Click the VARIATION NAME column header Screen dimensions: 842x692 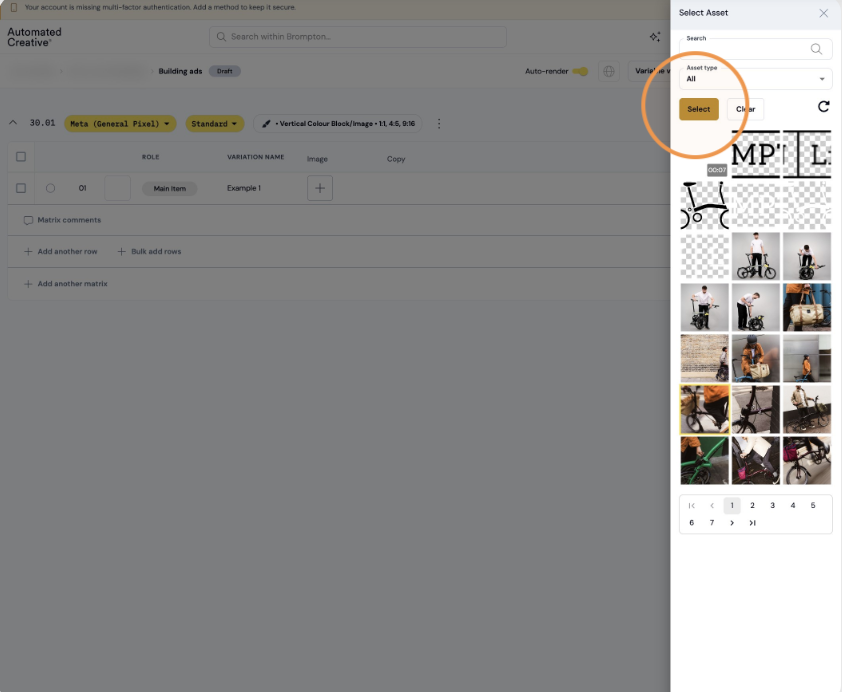(256, 157)
